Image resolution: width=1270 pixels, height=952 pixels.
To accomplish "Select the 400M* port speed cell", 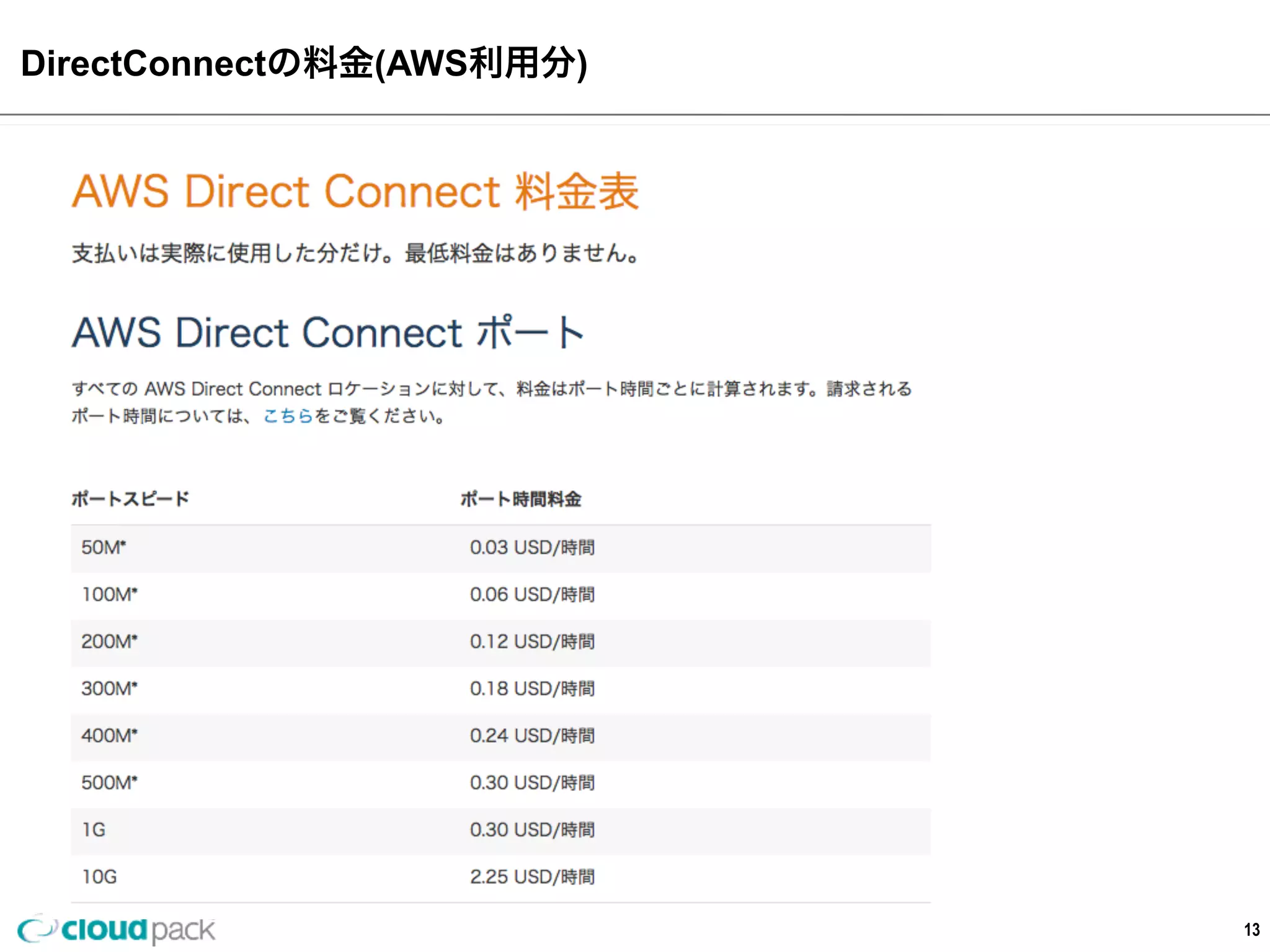I will 109,736.
